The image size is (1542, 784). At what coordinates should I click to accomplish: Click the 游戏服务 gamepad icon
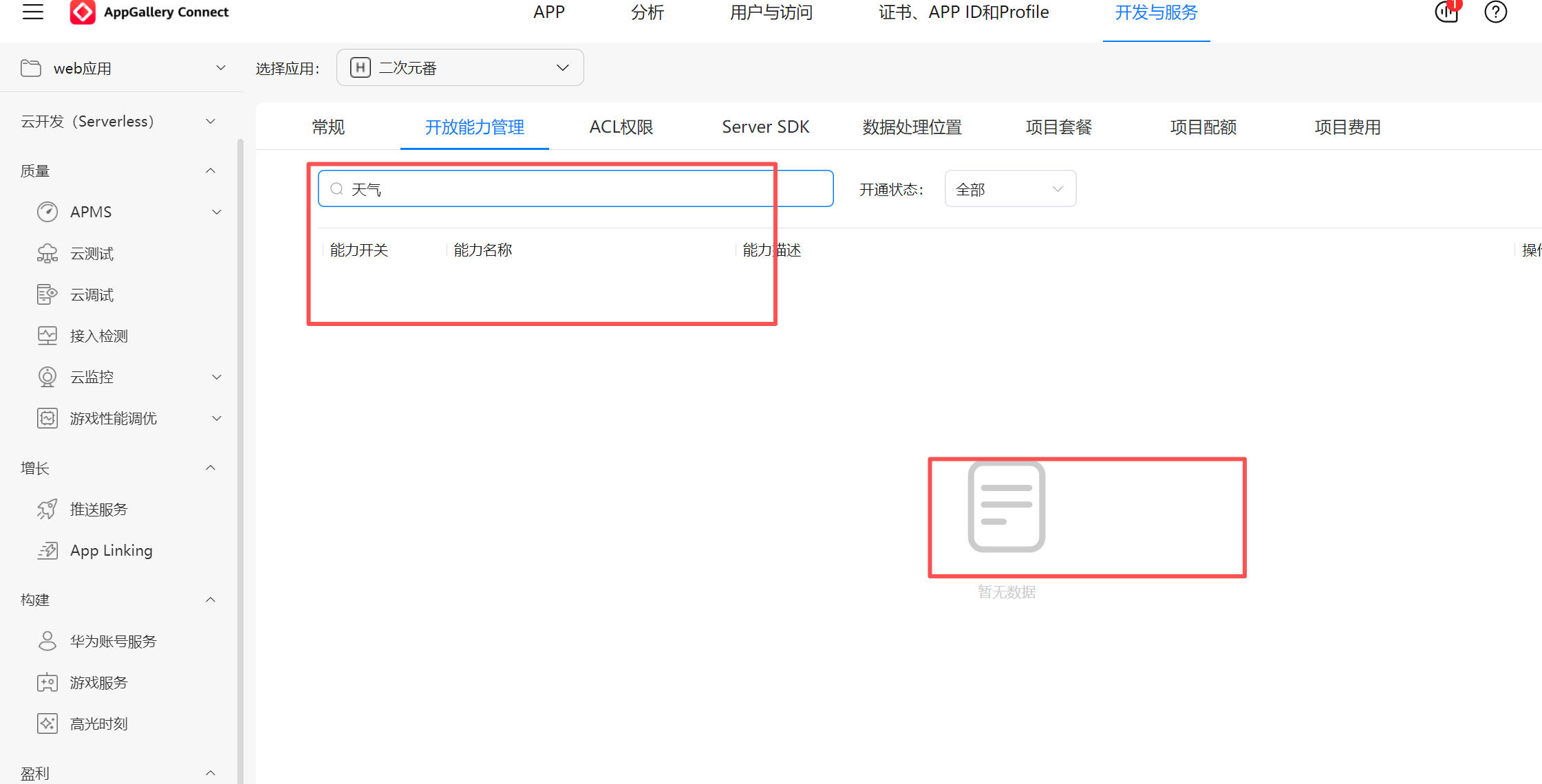(47, 682)
